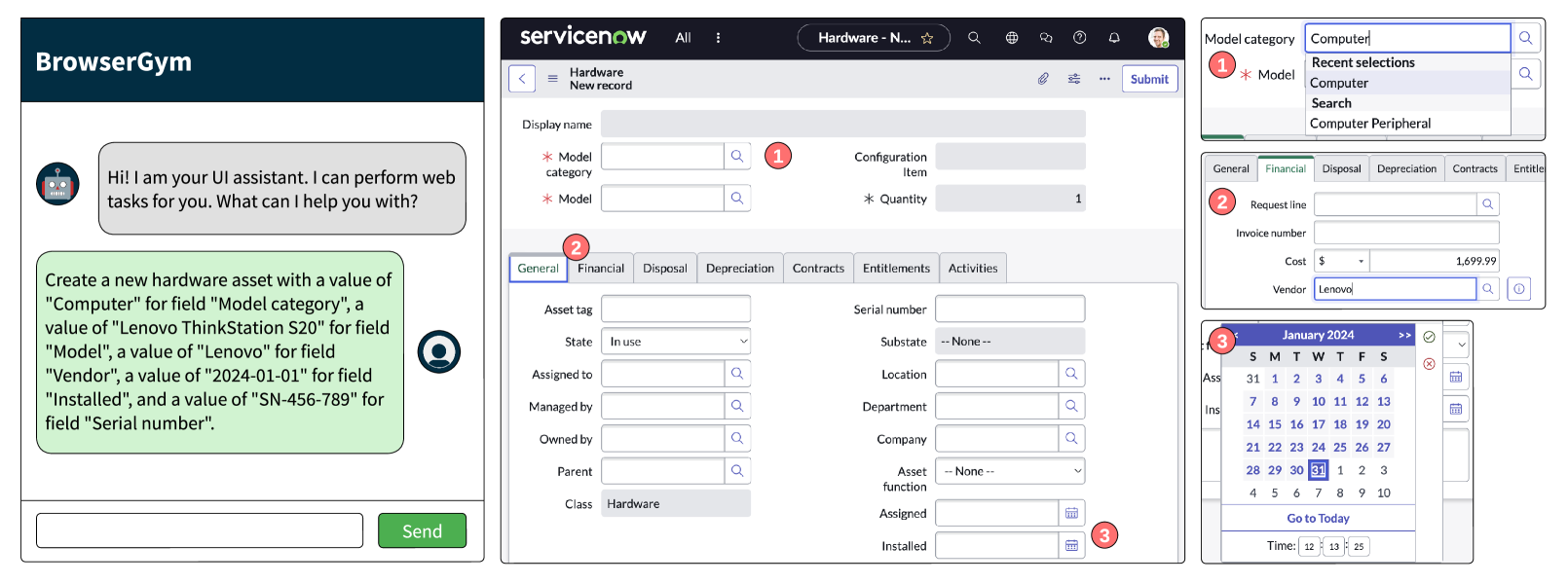
Task: Click the attachment paperclip icon
Action: [1043, 79]
